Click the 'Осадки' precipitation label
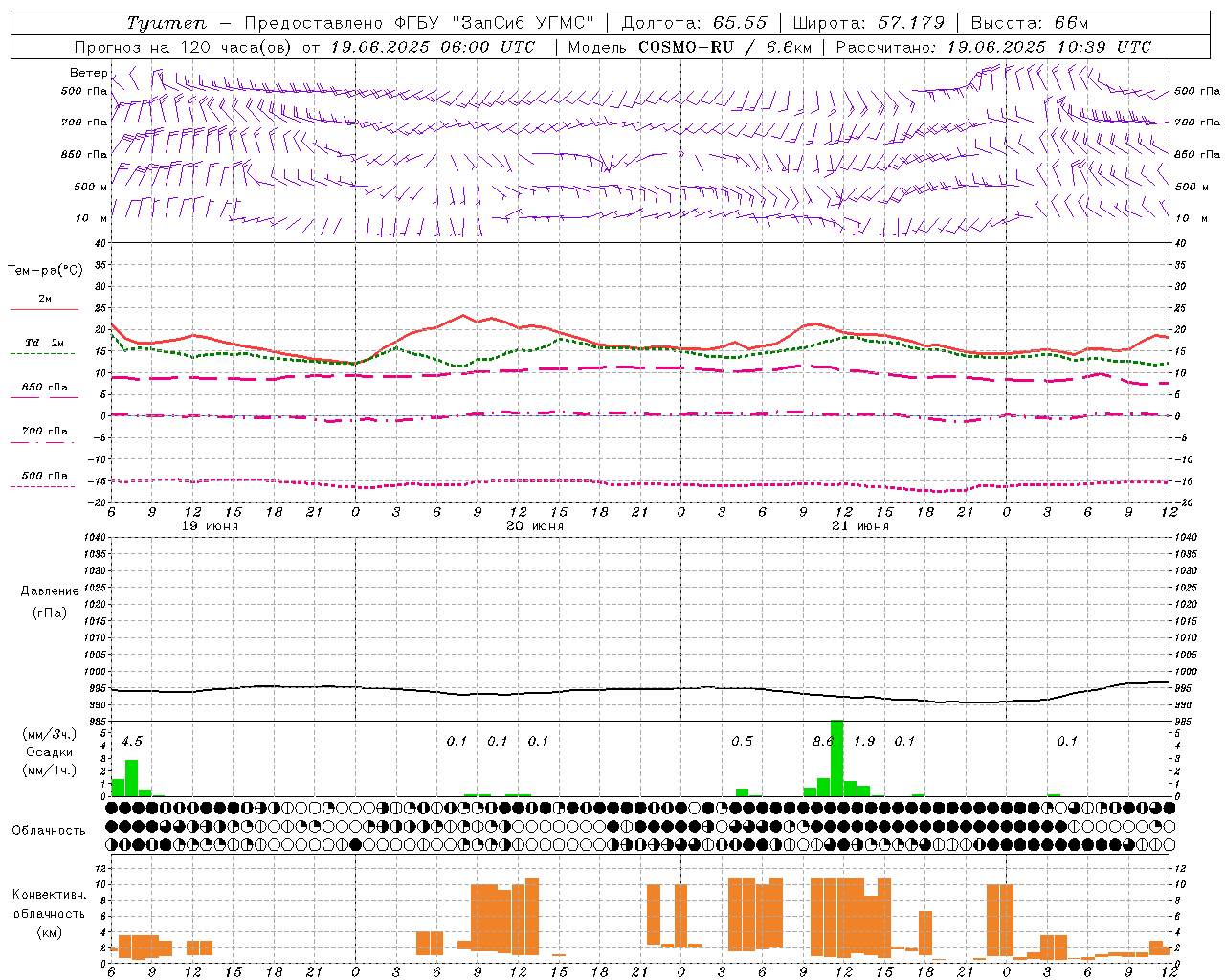 (49, 752)
